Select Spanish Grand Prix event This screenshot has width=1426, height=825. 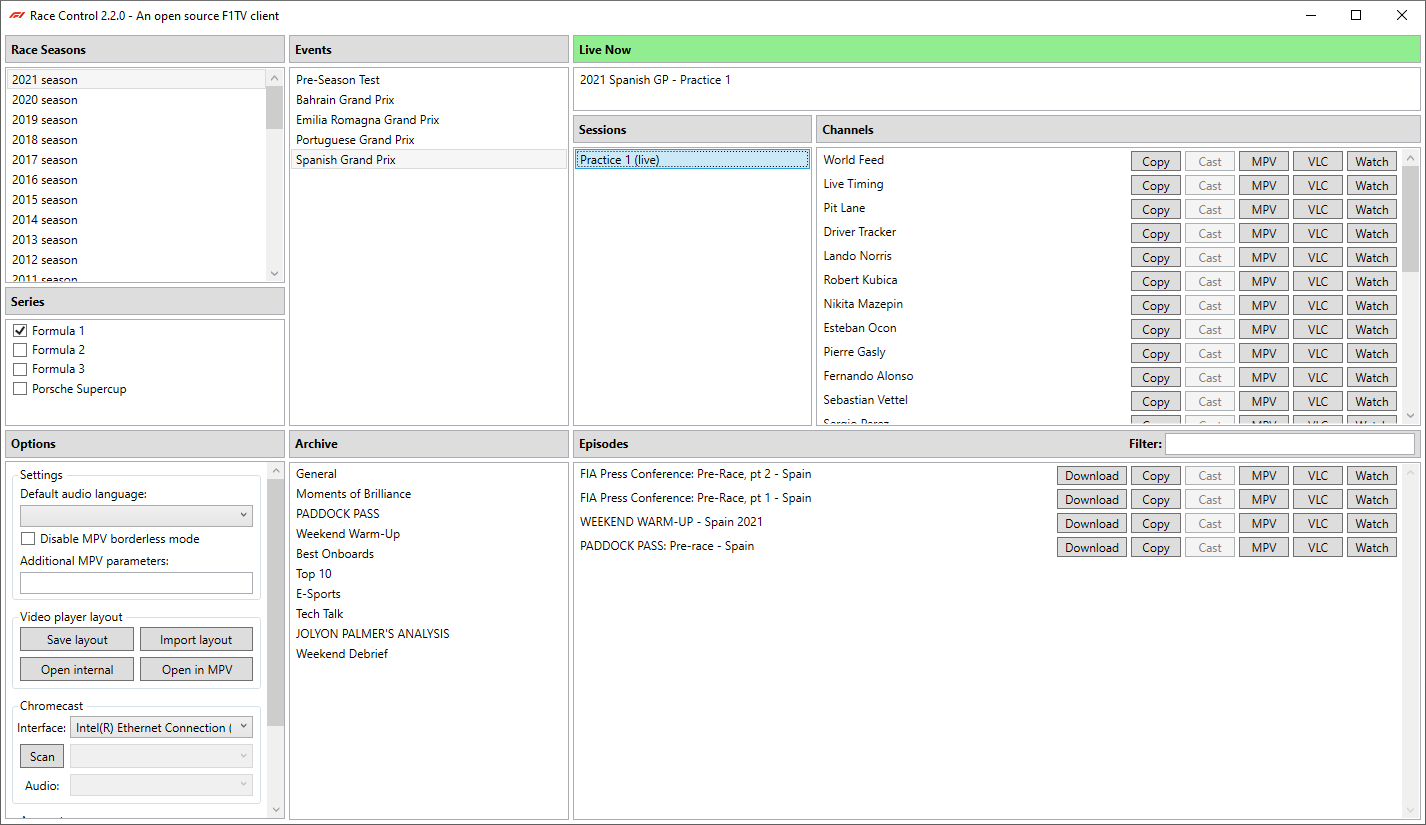pyautogui.click(x=428, y=160)
